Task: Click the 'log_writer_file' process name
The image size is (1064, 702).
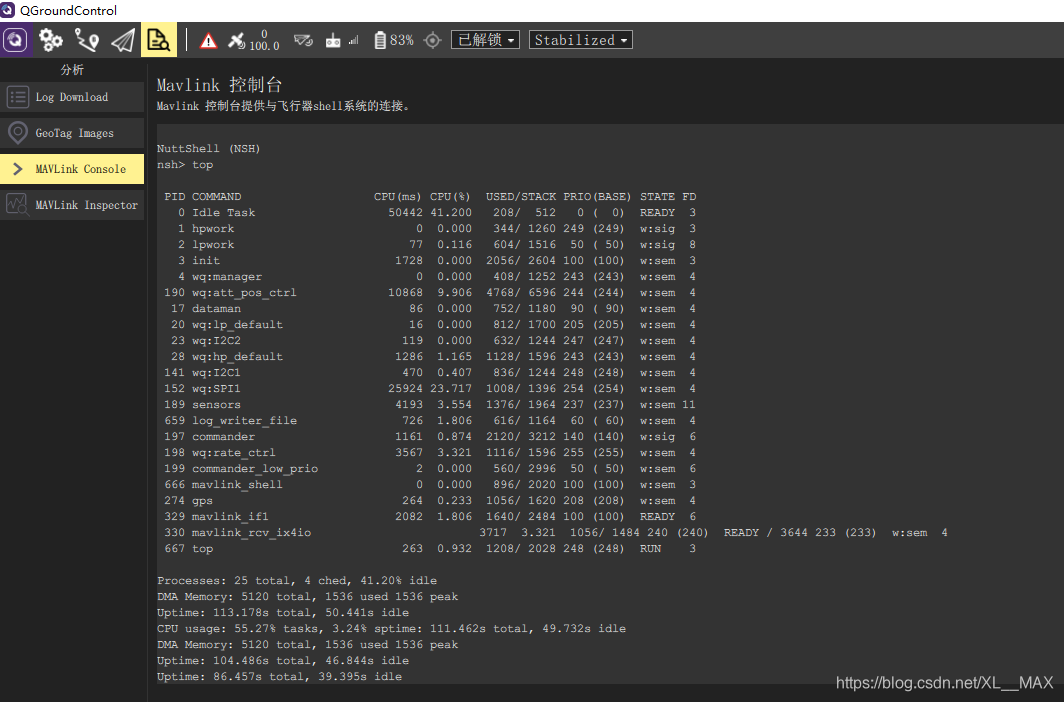Action: tap(244, 421)
